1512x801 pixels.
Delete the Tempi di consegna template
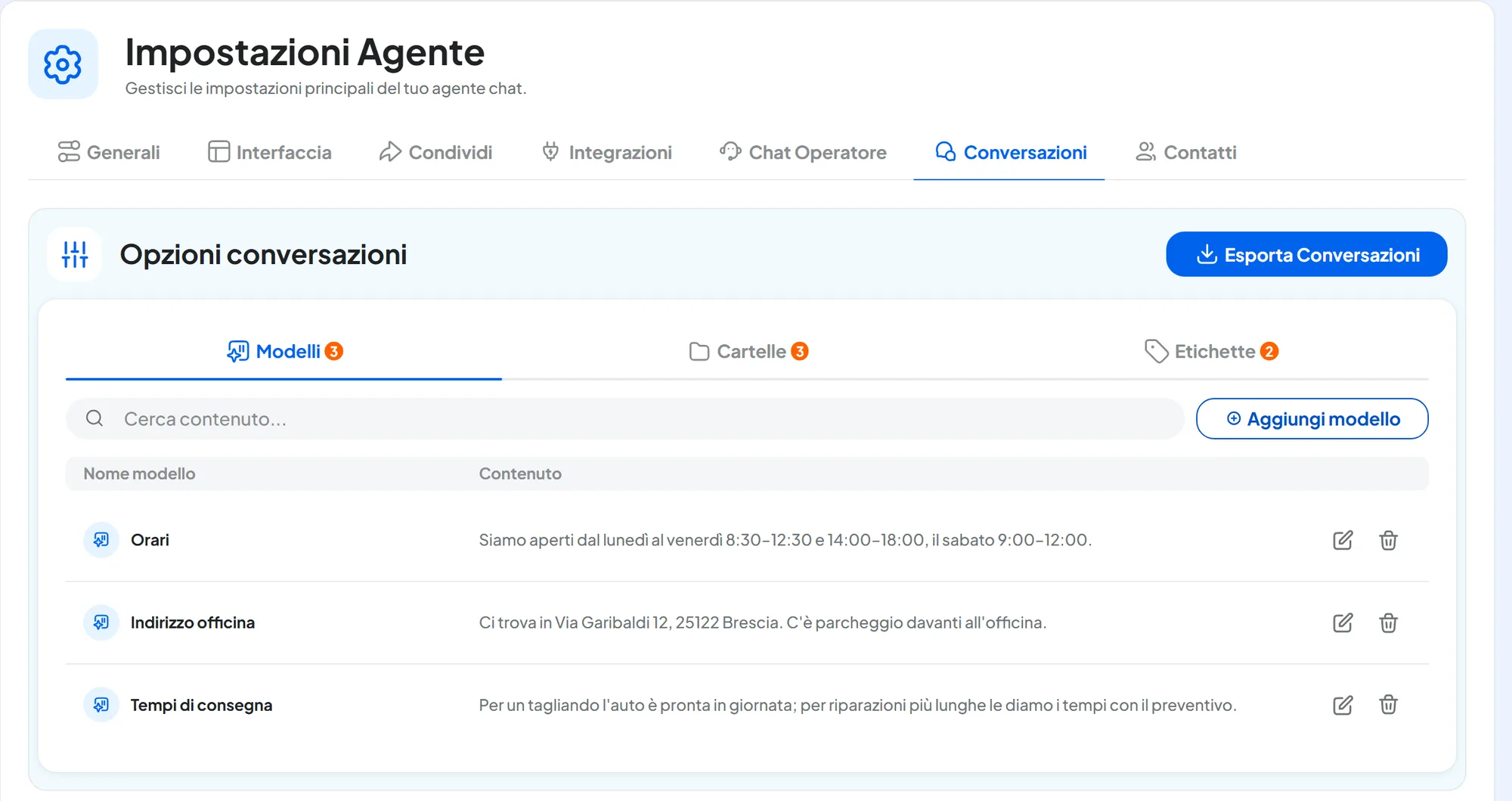point(1388,705)
